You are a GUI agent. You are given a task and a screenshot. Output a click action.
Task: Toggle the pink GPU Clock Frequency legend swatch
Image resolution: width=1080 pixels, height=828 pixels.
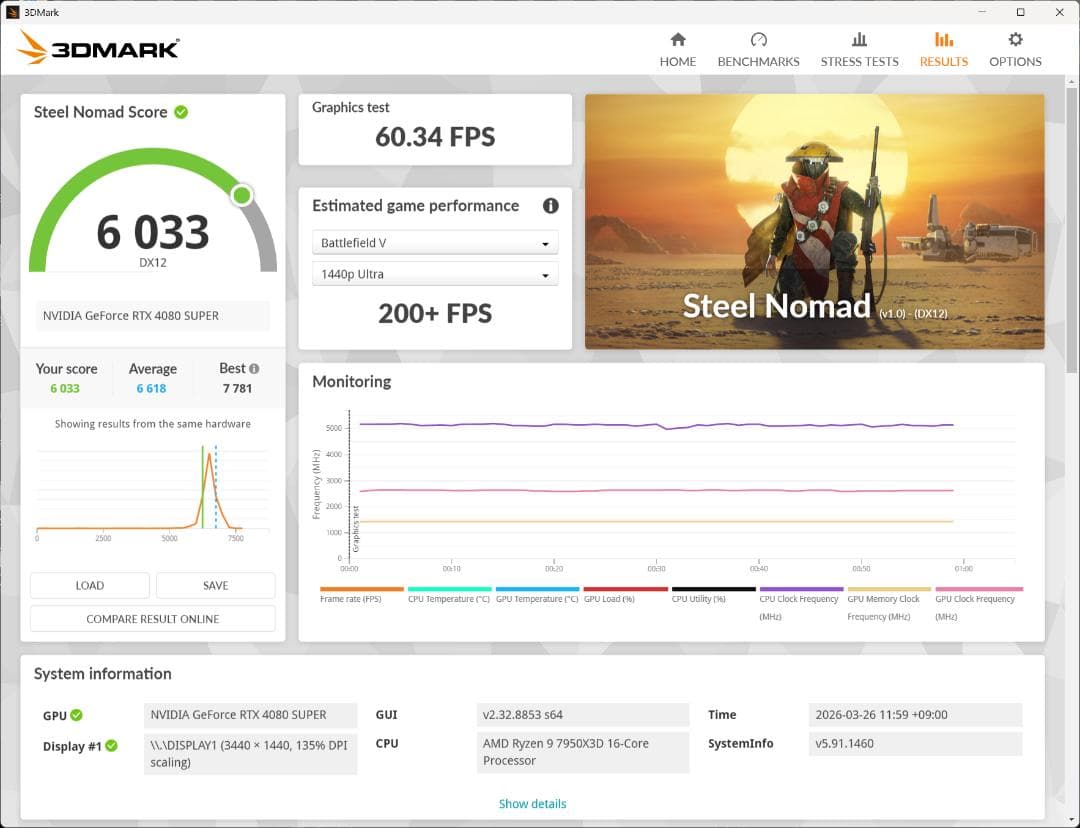click(979, 589)
